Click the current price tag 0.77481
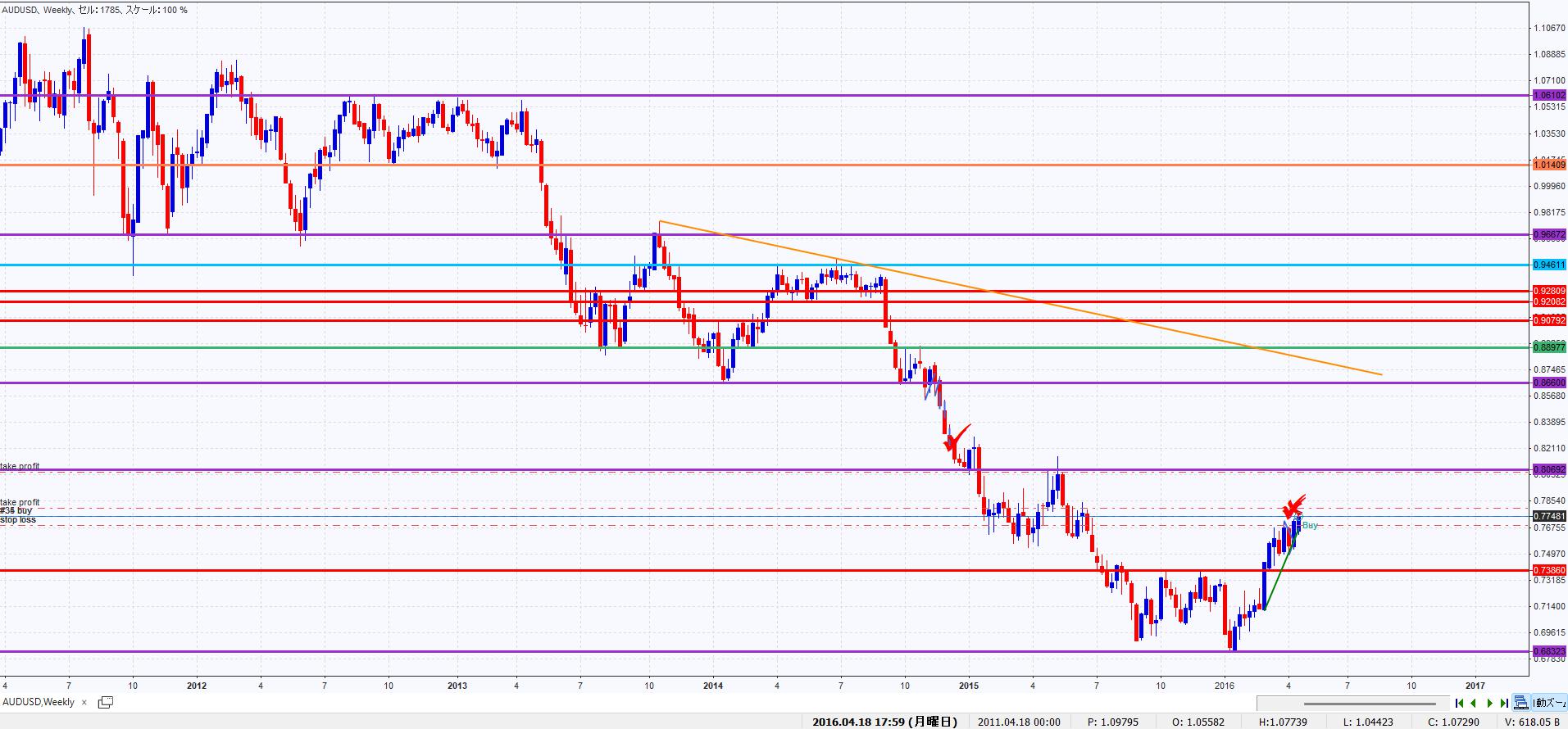1568x729 pixels. [1548, 516]
